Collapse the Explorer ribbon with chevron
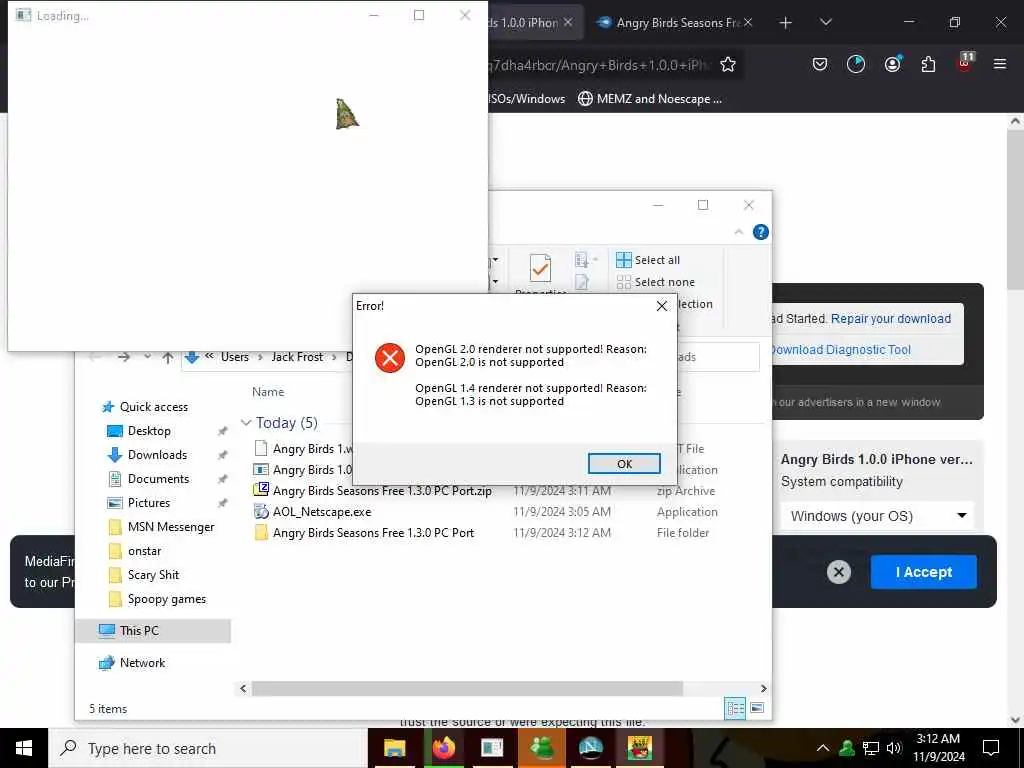The width and height of the screenshot is (1024, 768). click(739, 232)
